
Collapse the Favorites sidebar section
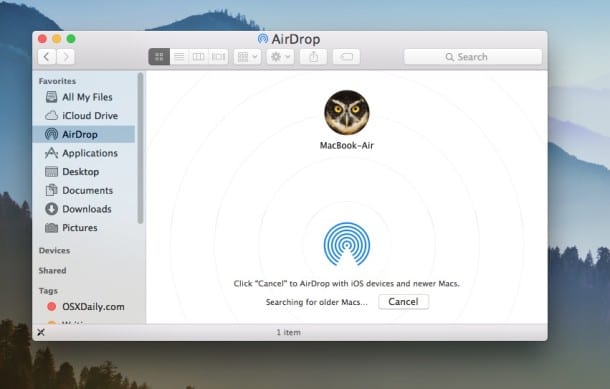click(x=57, y=81)
